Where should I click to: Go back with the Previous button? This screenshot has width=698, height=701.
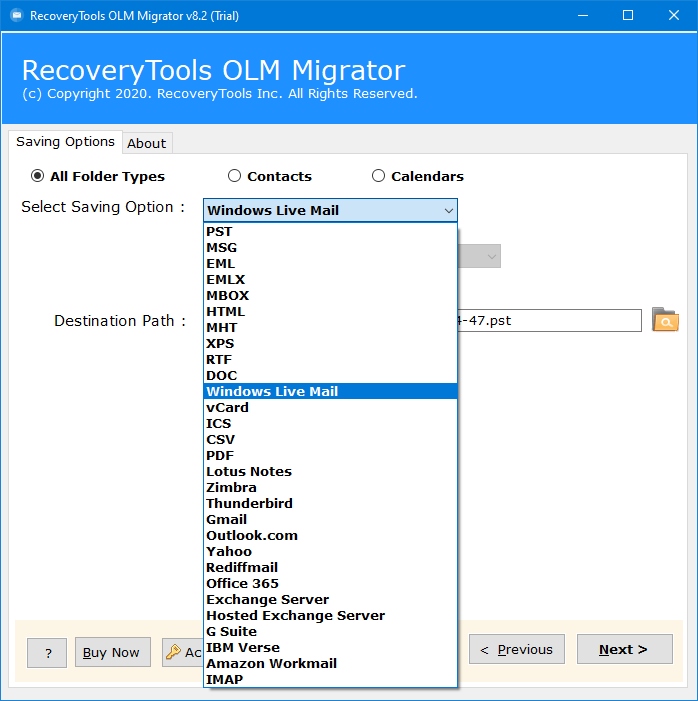pyautogui.click(x=516, y=649)
